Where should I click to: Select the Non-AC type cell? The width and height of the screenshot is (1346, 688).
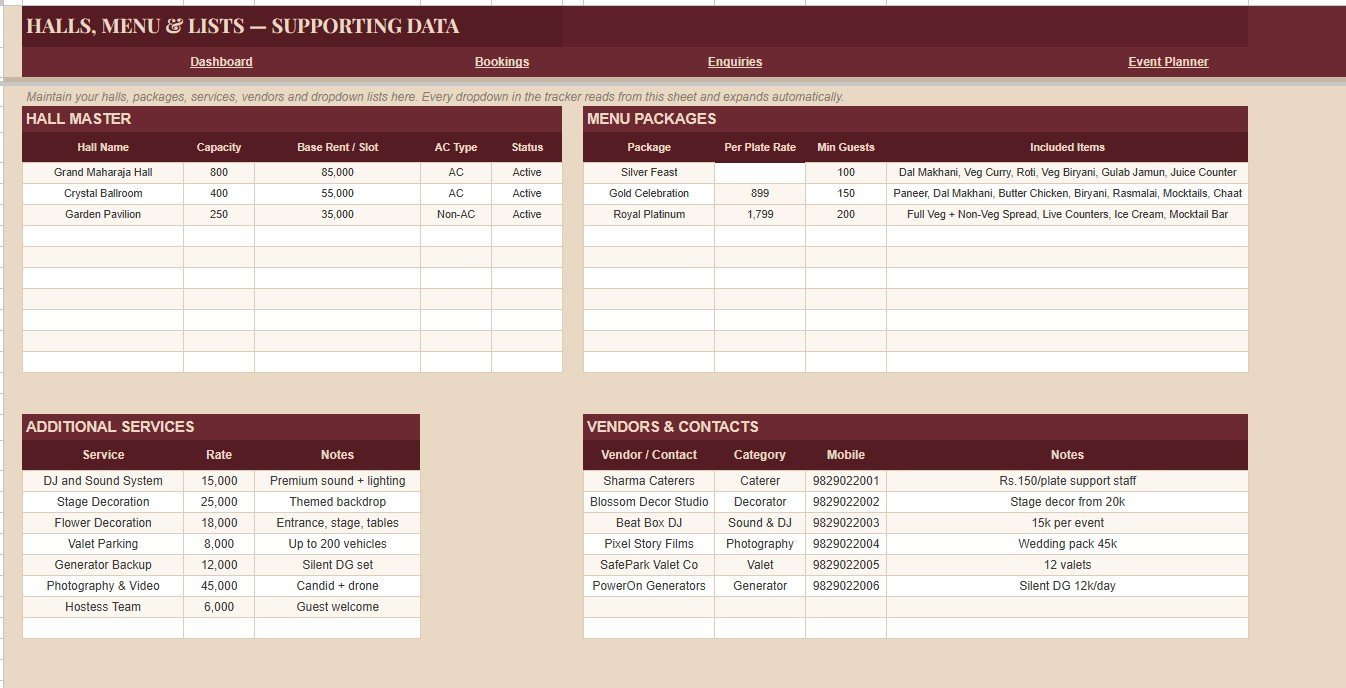point(456,215)
